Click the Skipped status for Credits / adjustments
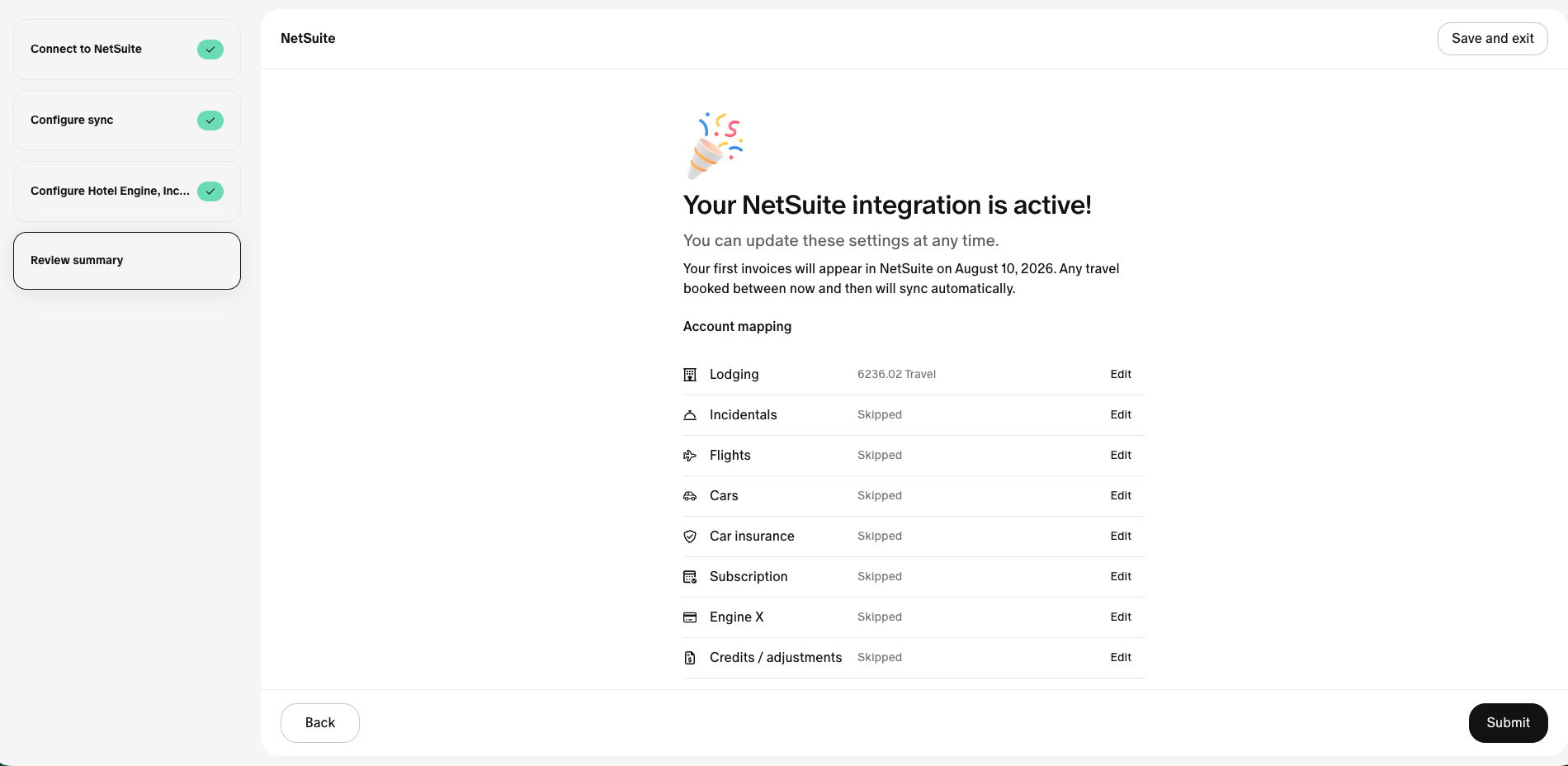 [x=880, y=657]
